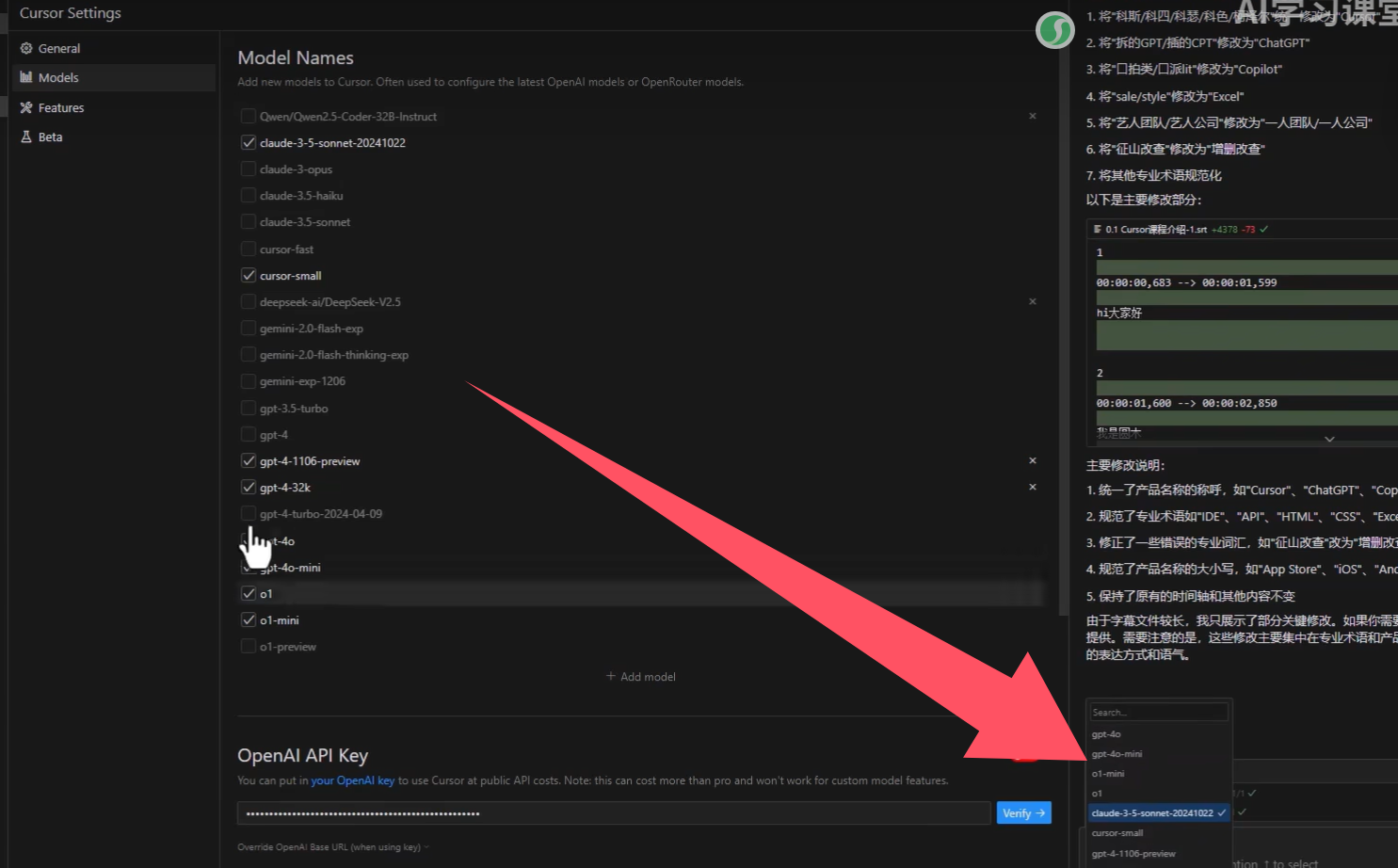Delete the deepseek-ai/DeepSeek-V2.5 model via X icon
Image resolution: width=1398 pixels, height=868 pixels.
pyautogui.click(x=1033, y=301)
